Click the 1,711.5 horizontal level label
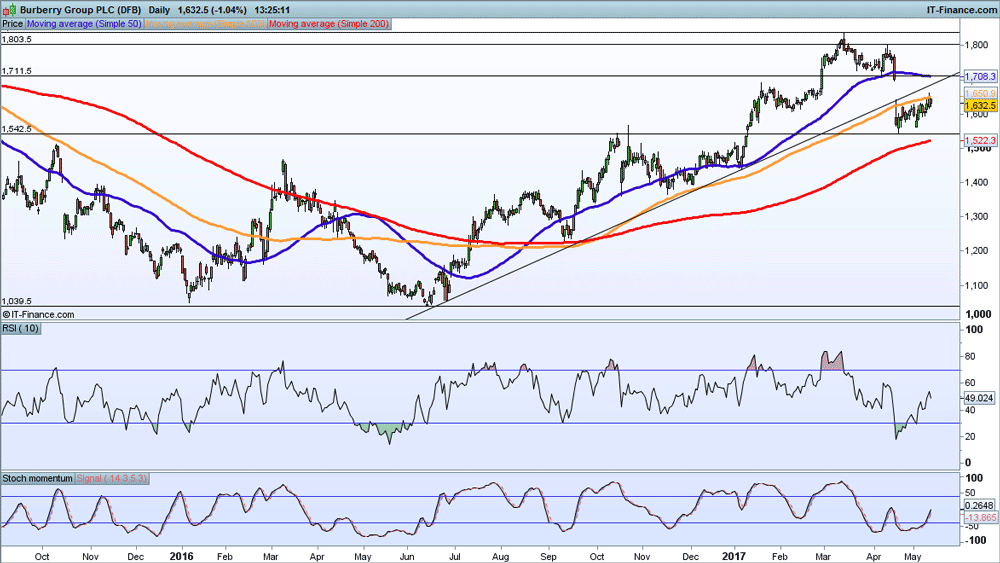The image size is (1000, 563). pos(17,71)
